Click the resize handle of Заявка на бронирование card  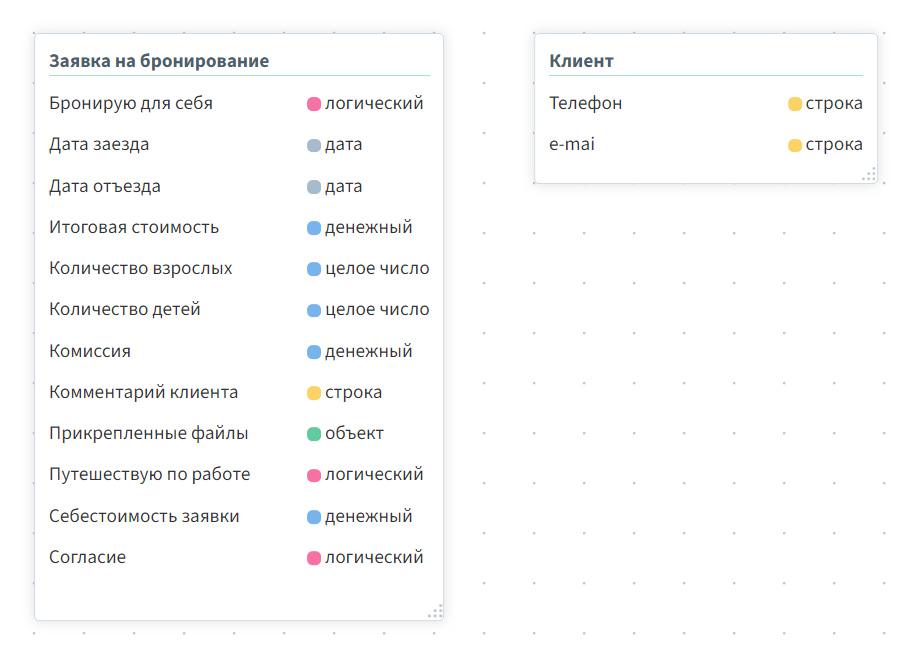(435, 611)
